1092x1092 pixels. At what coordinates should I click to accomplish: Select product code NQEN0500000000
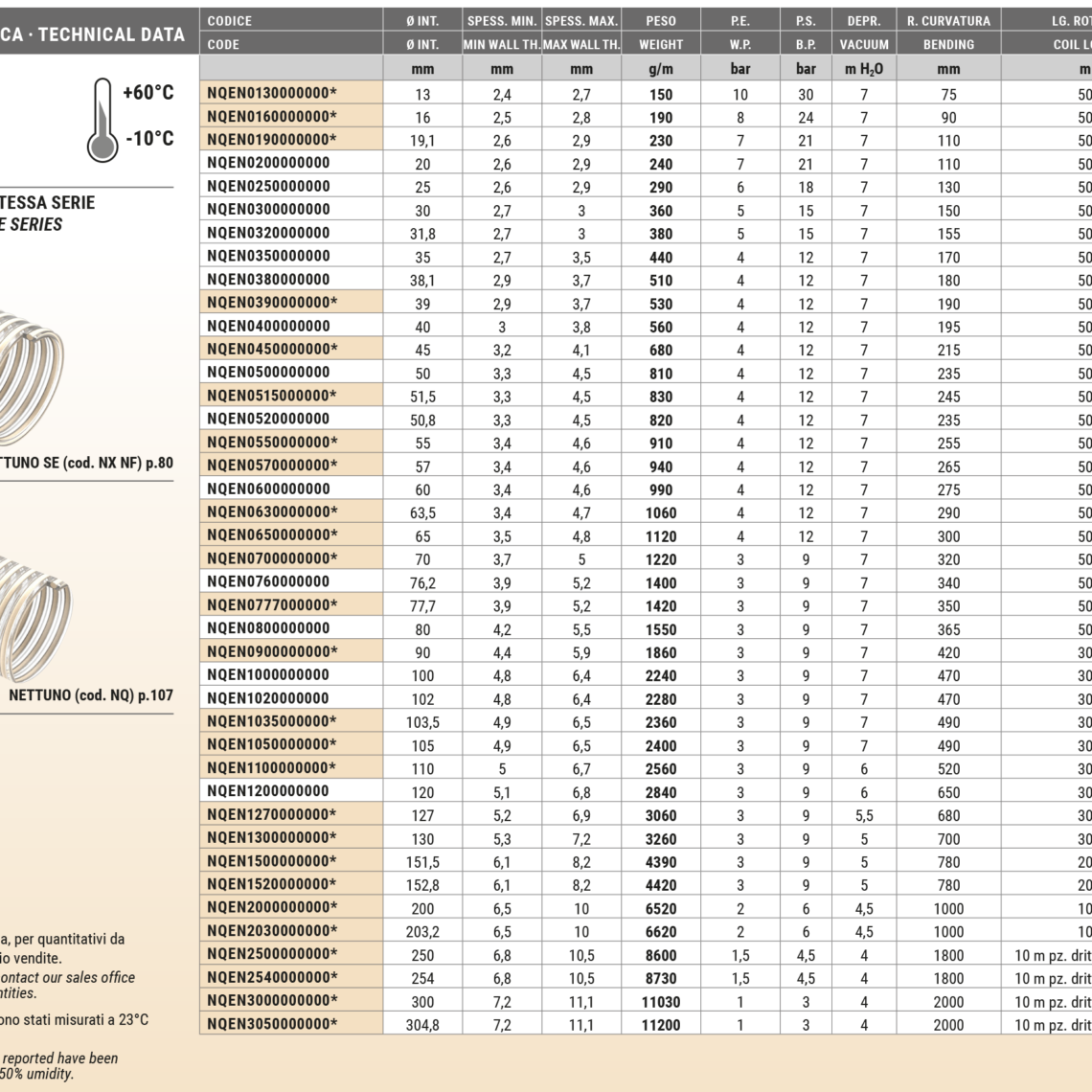[268, 373]
